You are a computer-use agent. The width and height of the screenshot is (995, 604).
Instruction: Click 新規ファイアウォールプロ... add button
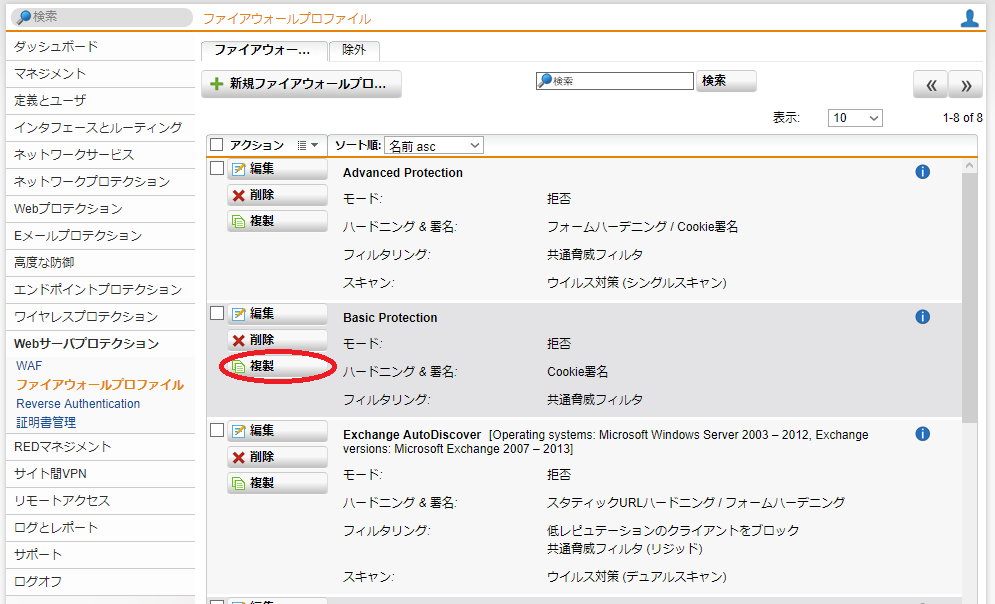[x=301, y=84]
